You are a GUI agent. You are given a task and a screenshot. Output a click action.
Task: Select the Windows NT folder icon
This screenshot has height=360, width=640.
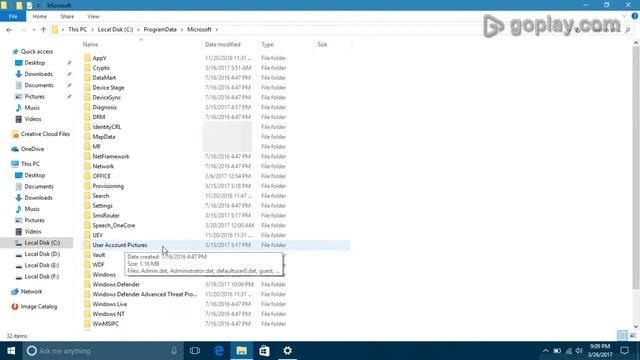(87, 314)
